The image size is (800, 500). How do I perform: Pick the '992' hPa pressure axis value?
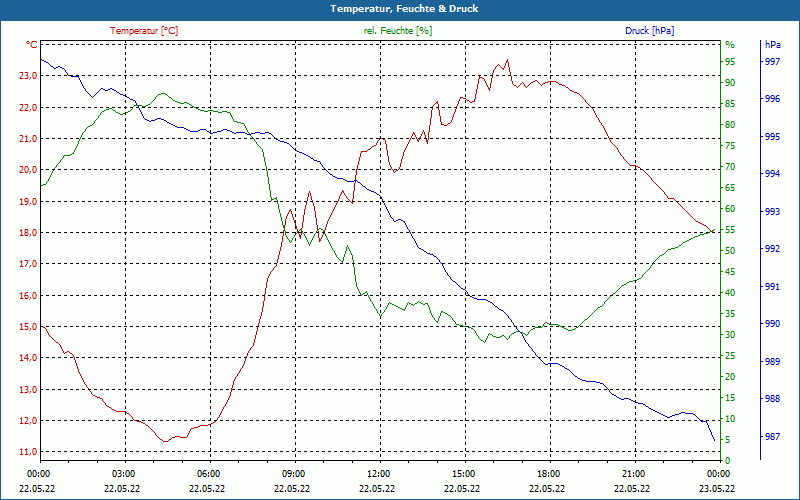point(773,248)
